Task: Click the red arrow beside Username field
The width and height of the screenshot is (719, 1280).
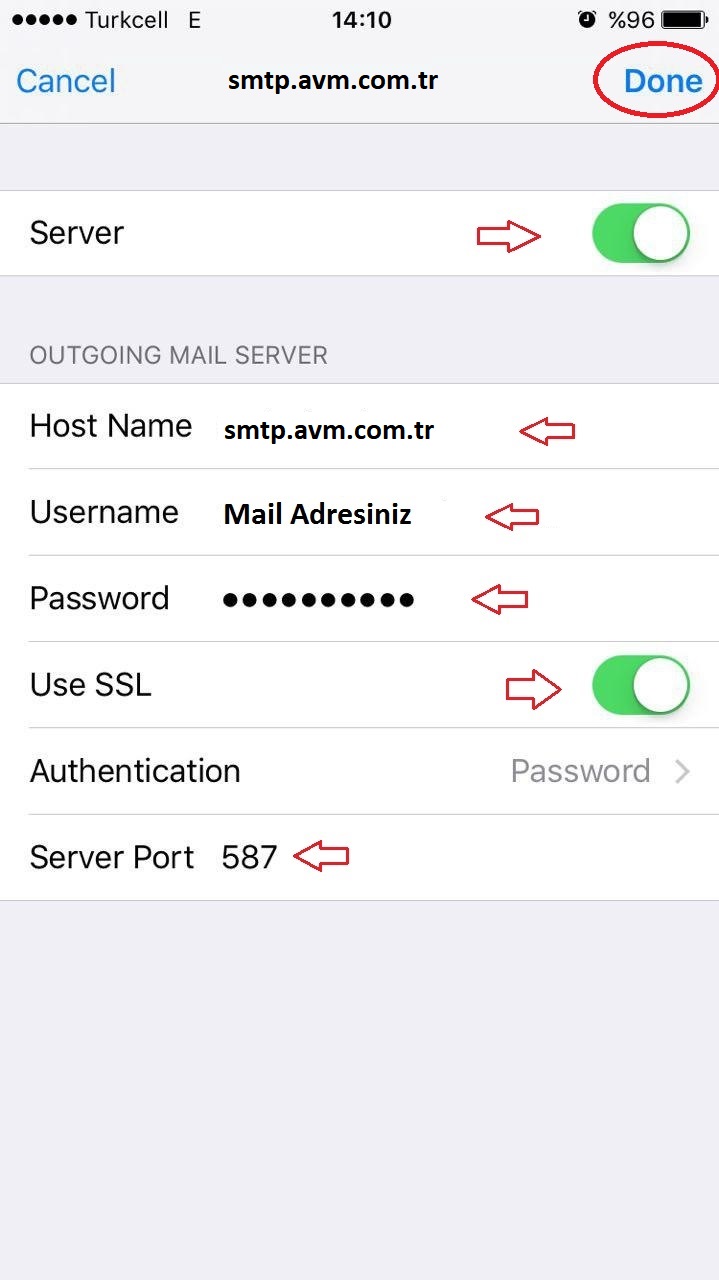Action: (512, 516)
